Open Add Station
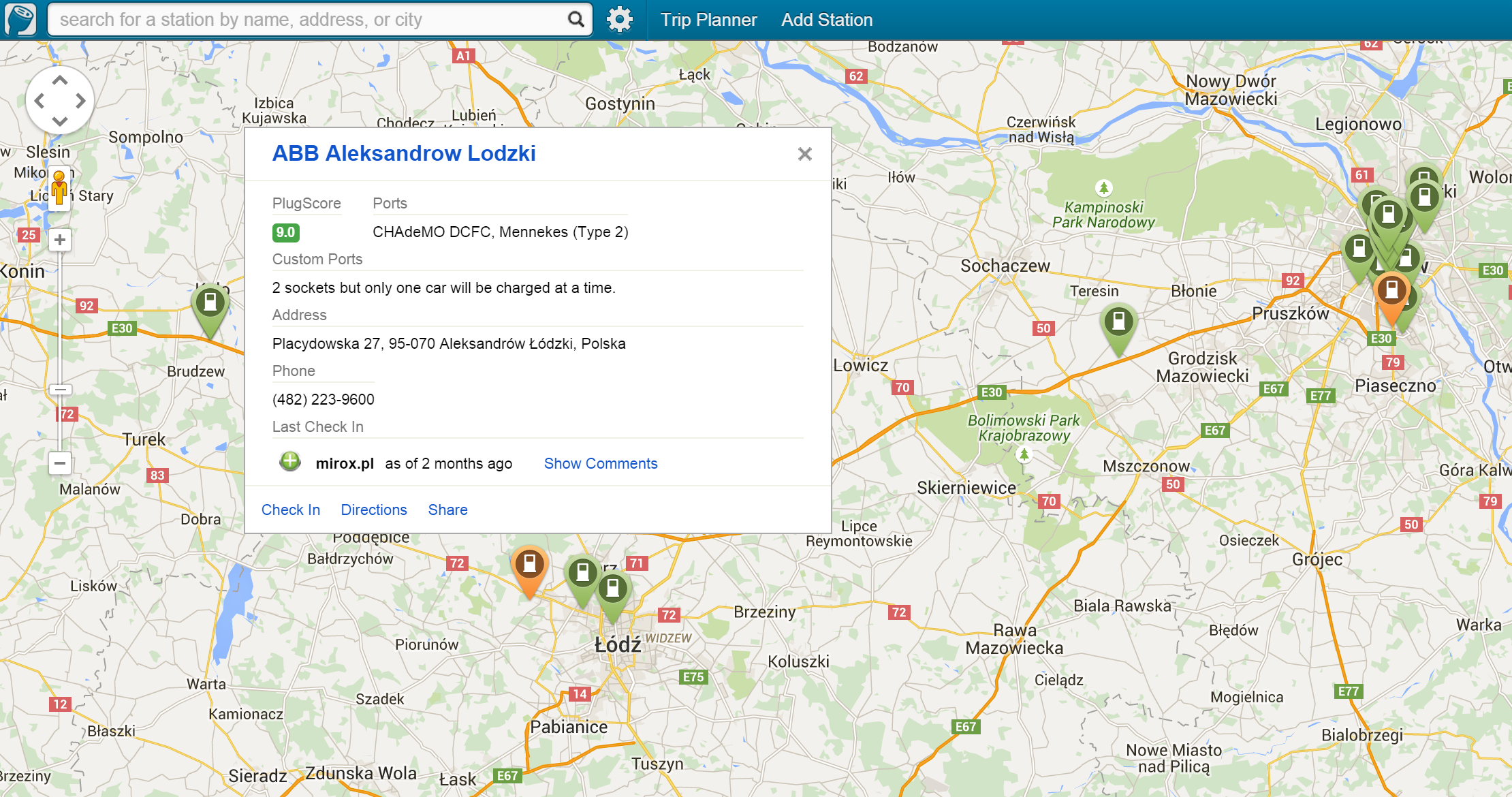 click(827, 20)
